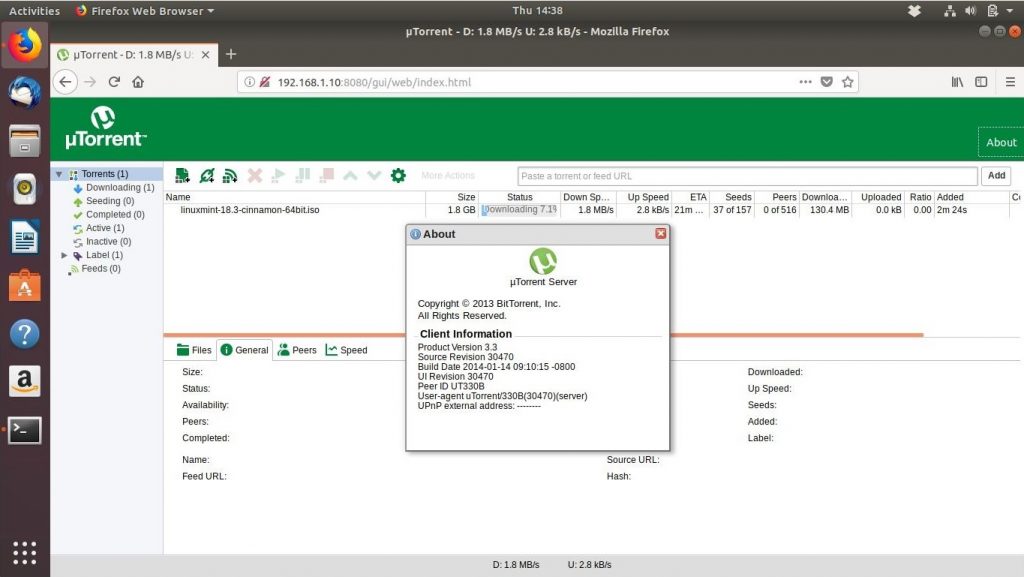Open the Files tab
Viewport: 1024px width, 577px height.
click(192, 350)
